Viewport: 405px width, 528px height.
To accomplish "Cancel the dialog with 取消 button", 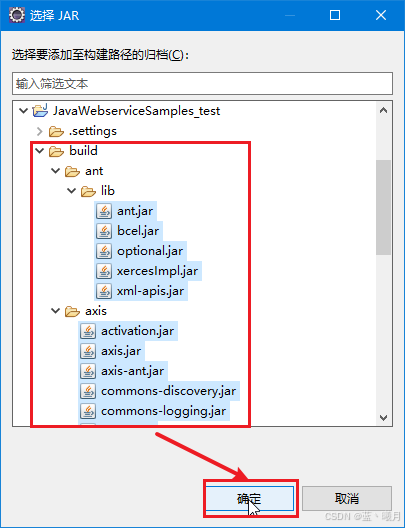I will coord(347,499).
